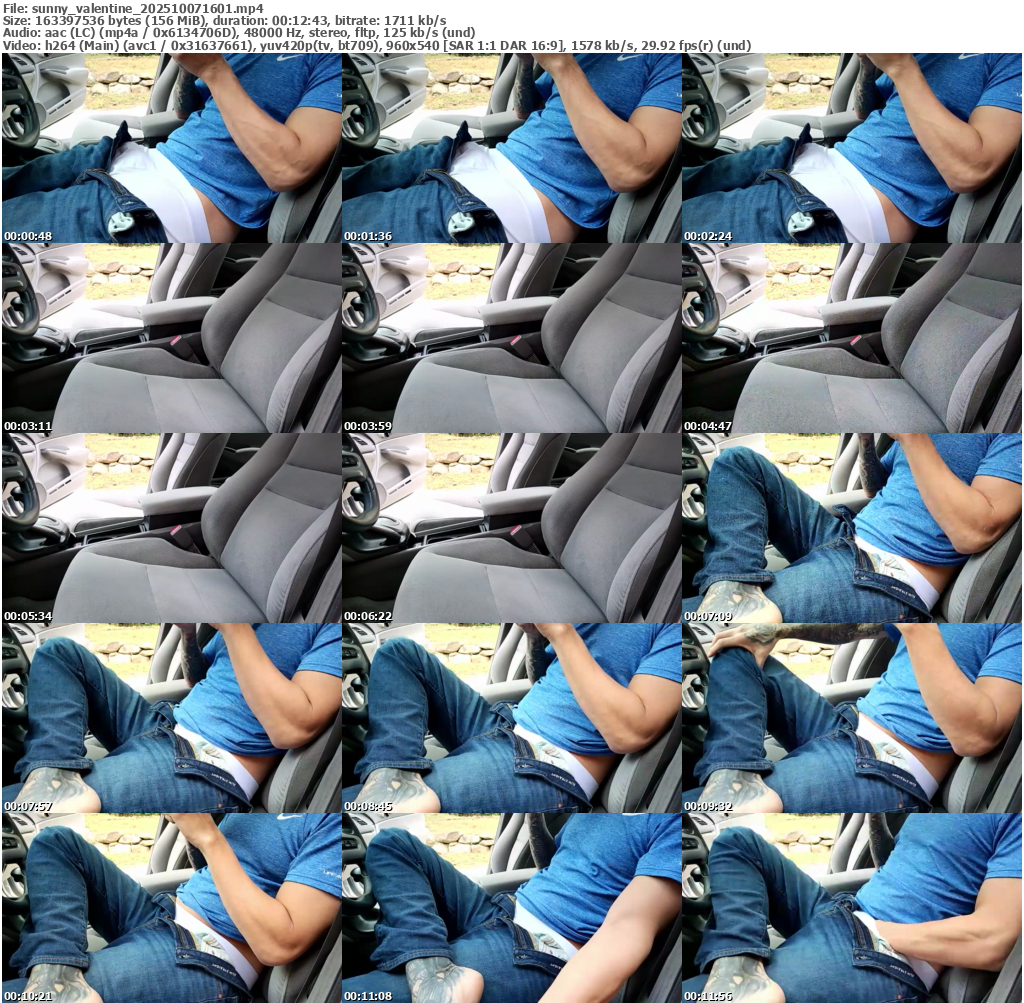Click the Video h264 info line
This screenshot has height=1003, width=1024.
[x=377, y=45]
